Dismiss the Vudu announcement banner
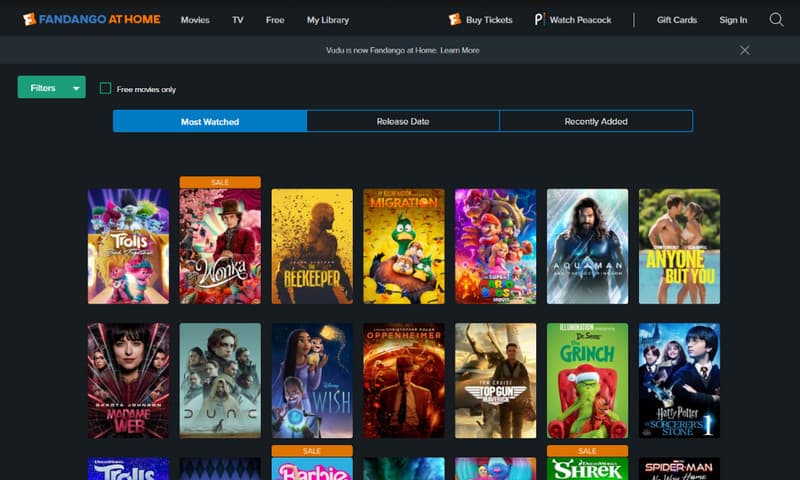Viewport: 800px width, 480px height. [x=744, y=50]
